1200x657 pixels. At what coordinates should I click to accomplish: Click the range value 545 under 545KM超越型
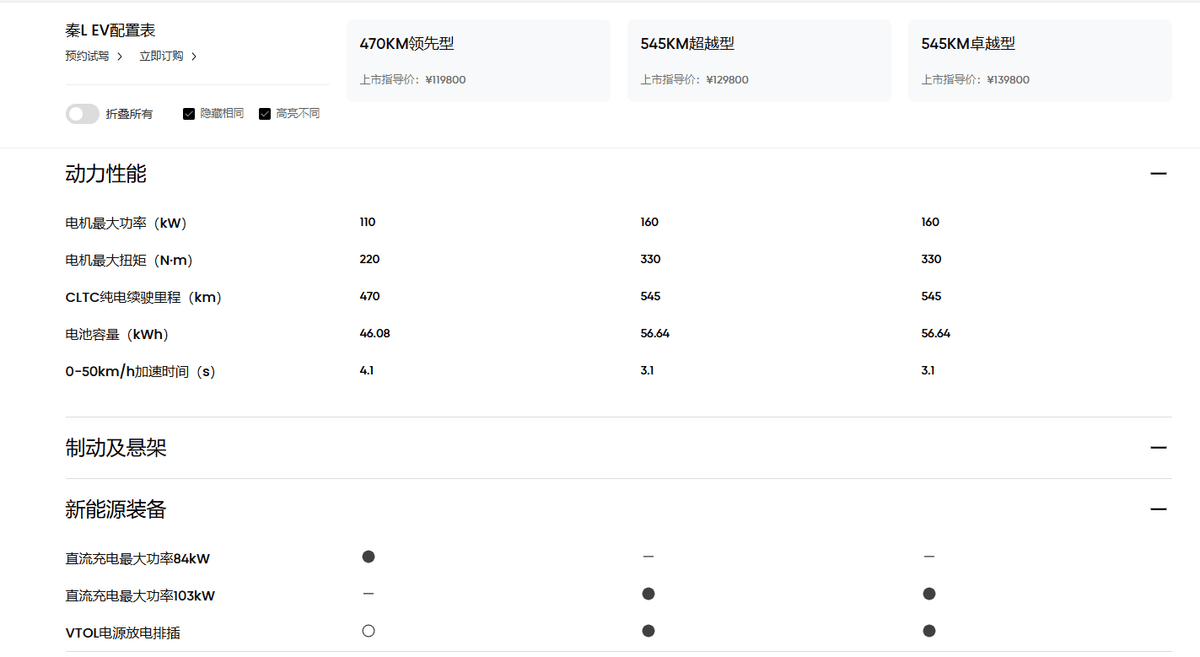pyautogui.click(x=651, y=296)
